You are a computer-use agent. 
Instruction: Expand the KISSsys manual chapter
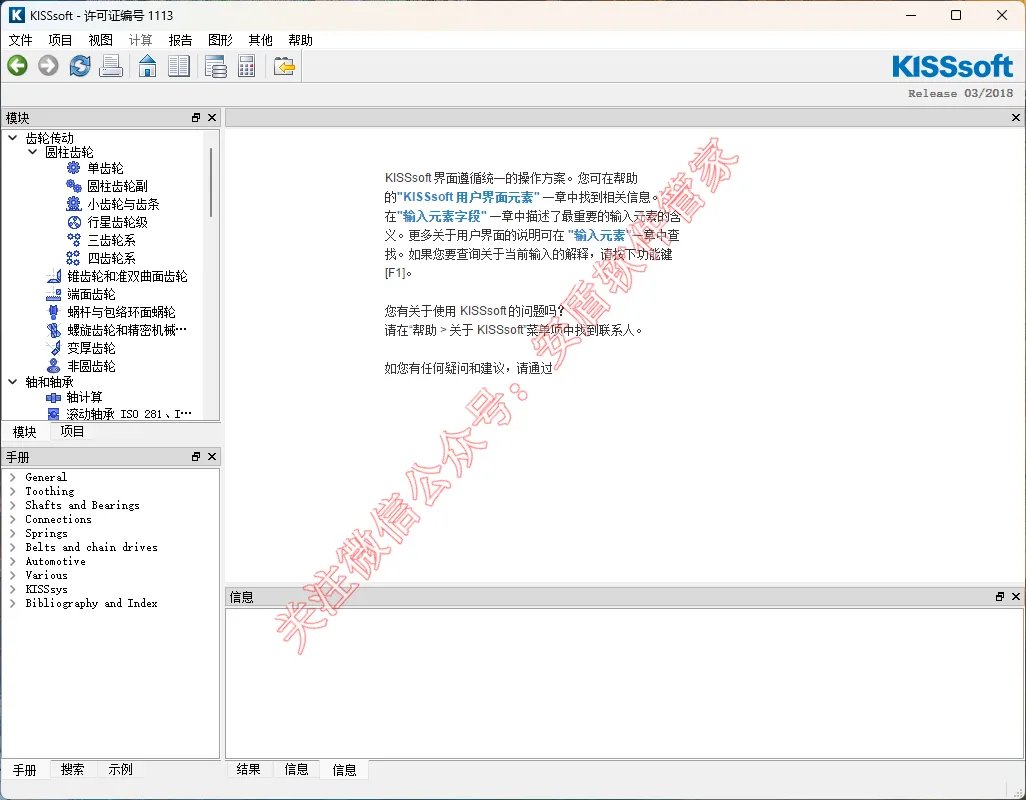coord(12,589)
